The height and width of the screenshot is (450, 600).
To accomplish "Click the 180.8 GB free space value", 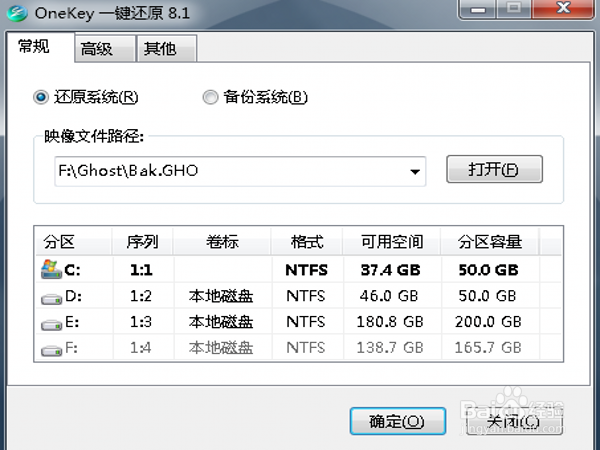I will (x=390, y=322).
